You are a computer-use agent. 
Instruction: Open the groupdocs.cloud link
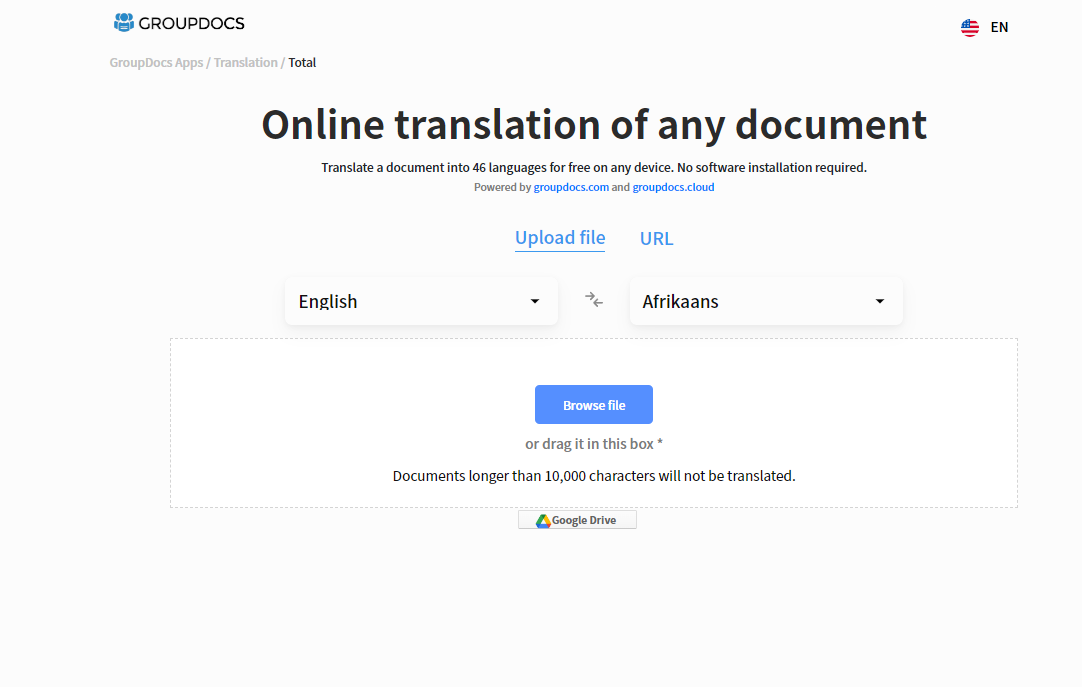673,187
